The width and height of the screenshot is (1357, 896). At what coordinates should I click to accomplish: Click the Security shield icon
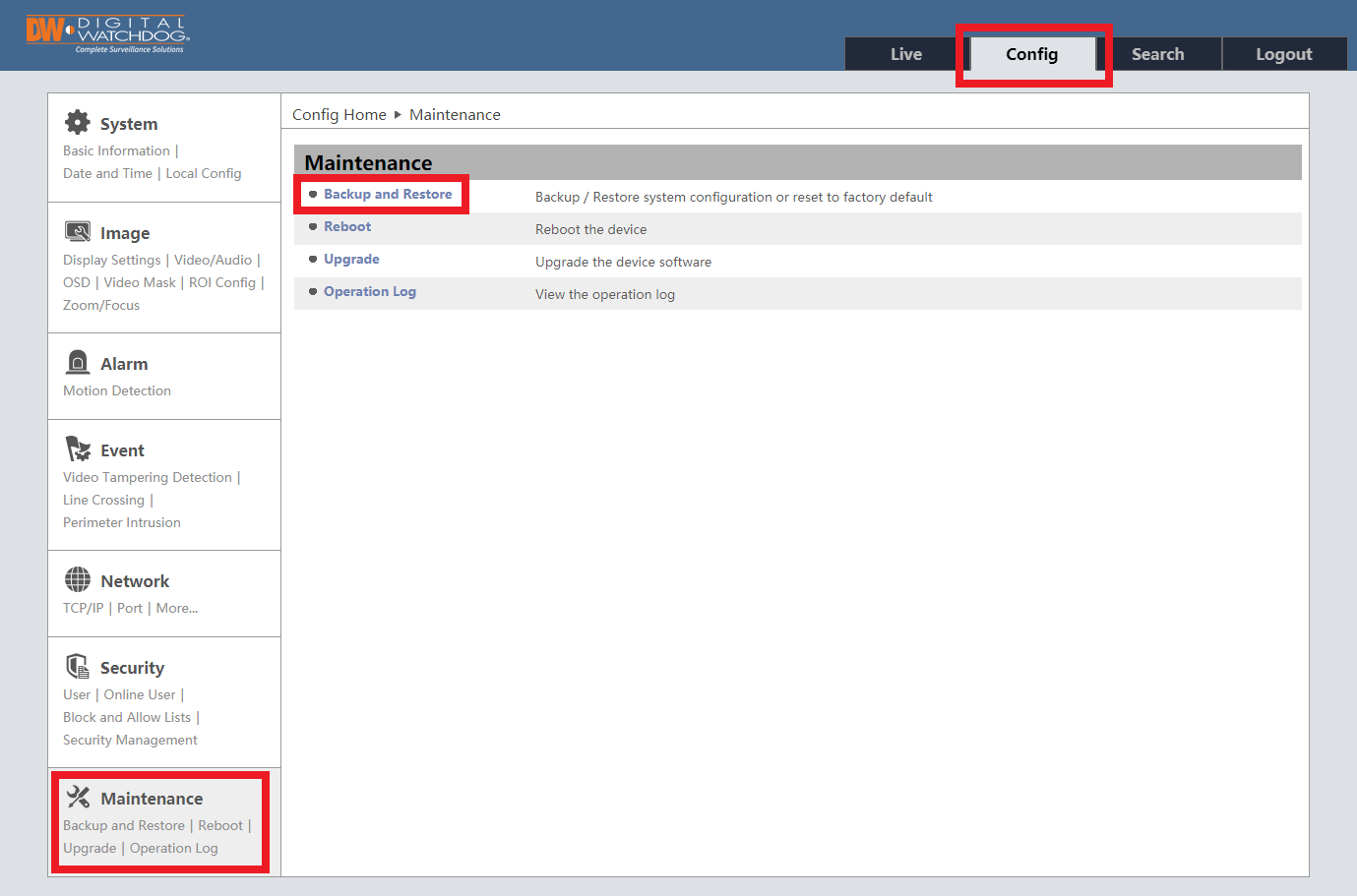coord(78,667)
